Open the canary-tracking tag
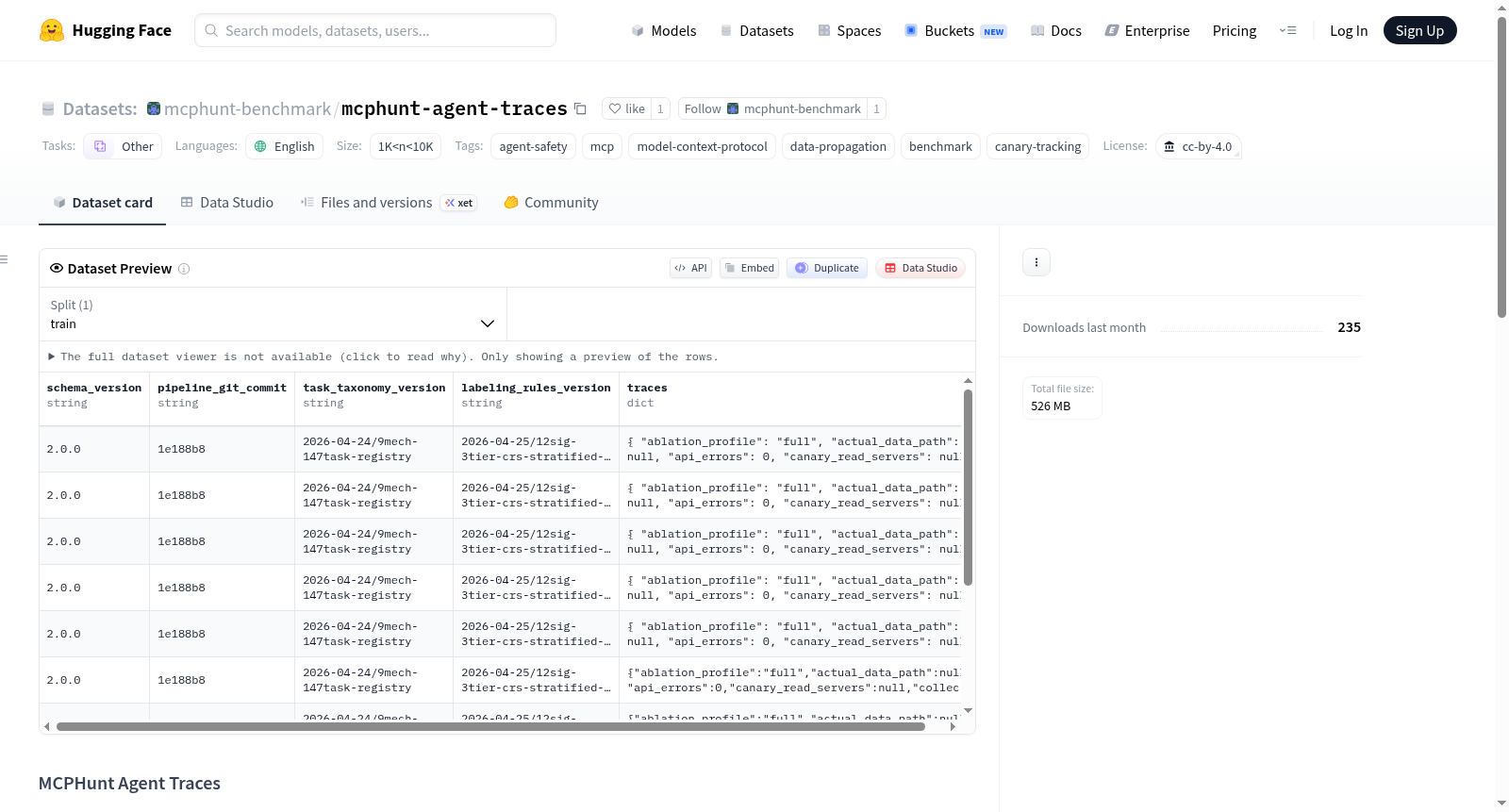Viewport: 1509px width, 812px height. point(1037,146)
